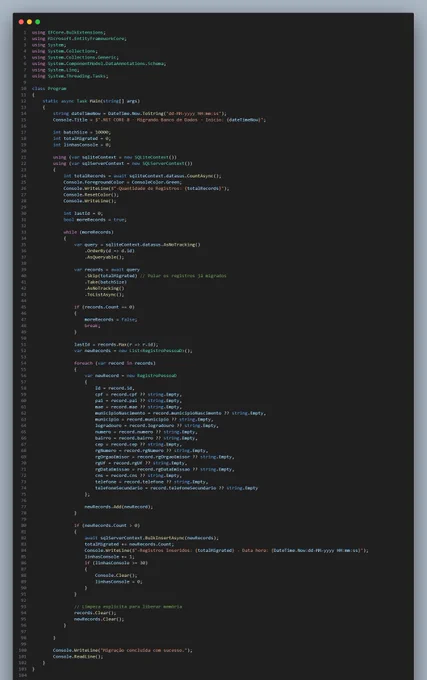Click the 'int totalRecords' CountAsync line
Screen dimensions: 427x680
(142, 176)
